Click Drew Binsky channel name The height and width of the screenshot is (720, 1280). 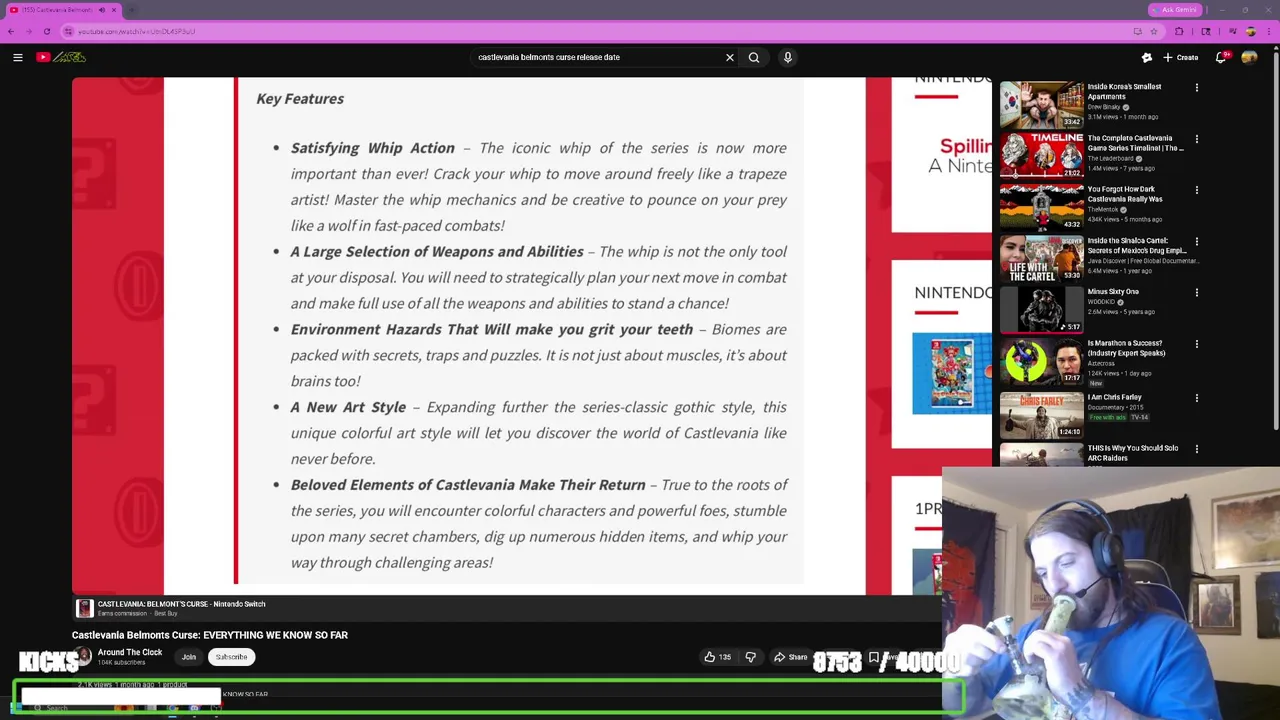[1104, 107]
